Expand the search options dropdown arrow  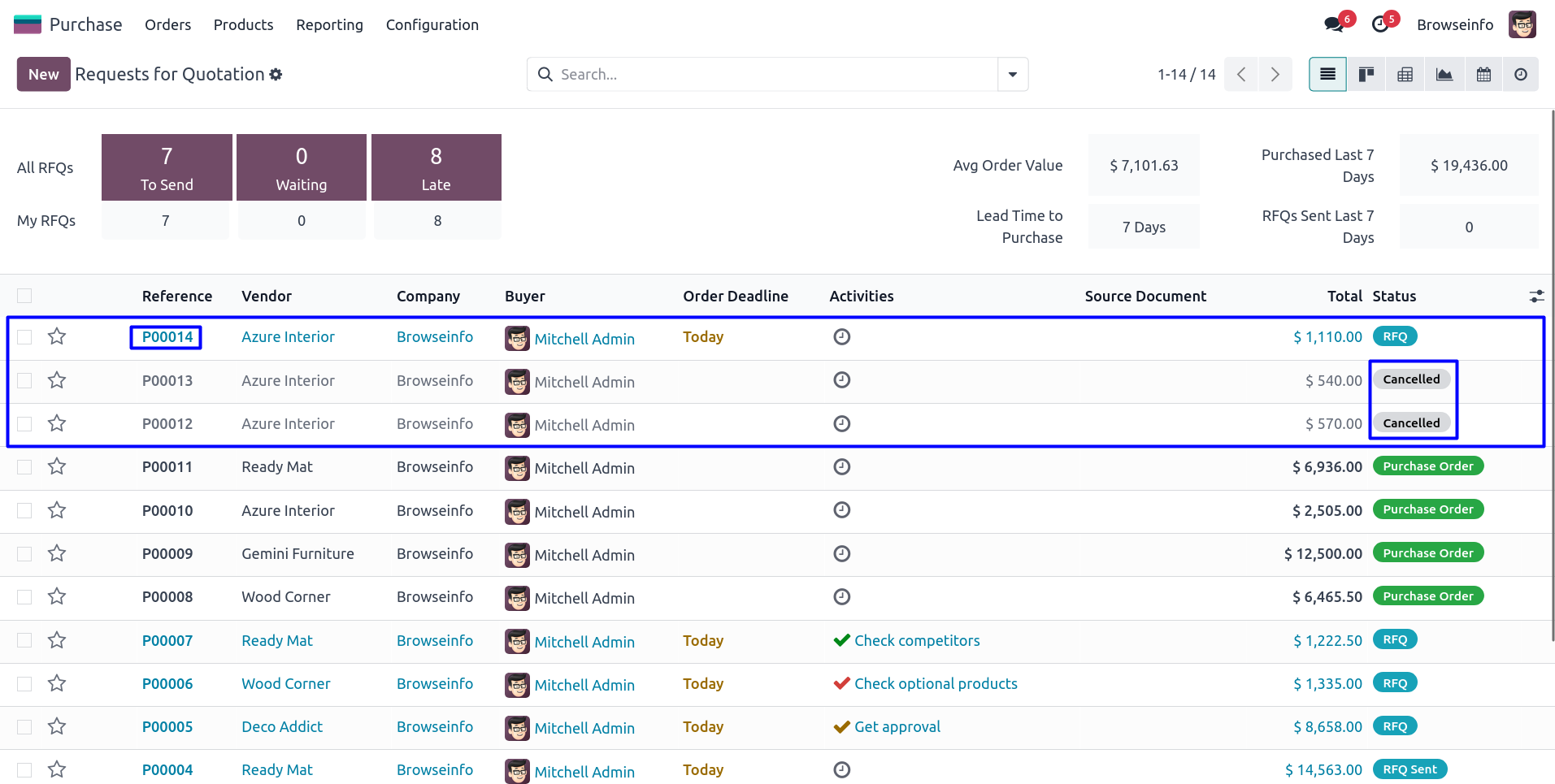pos(1012,75)
